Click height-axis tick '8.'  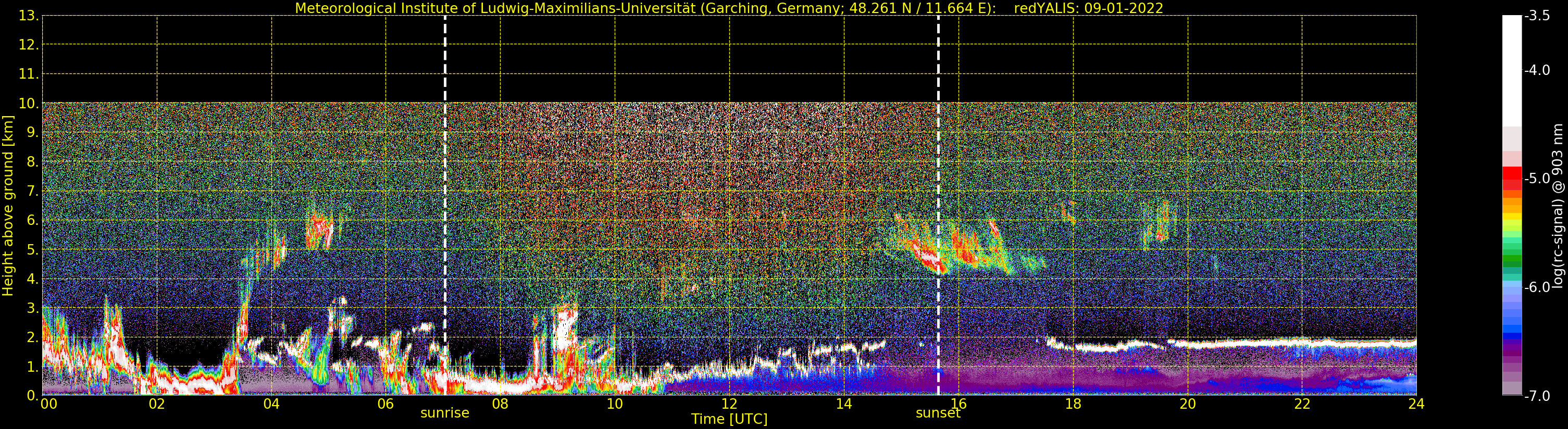pos(32,162)
